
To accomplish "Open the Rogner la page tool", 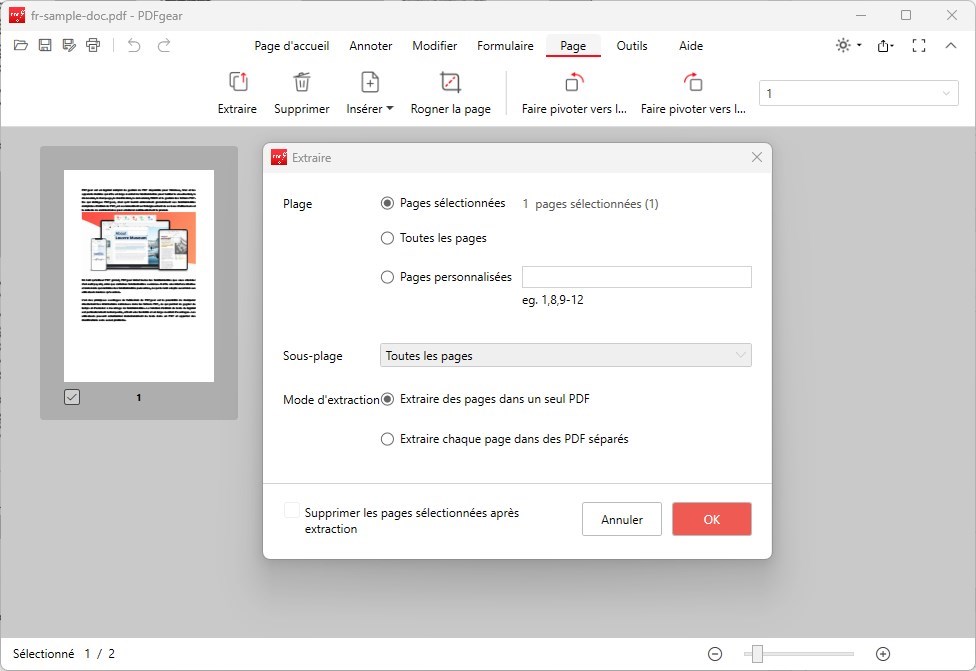I will [x=450, y=90].
